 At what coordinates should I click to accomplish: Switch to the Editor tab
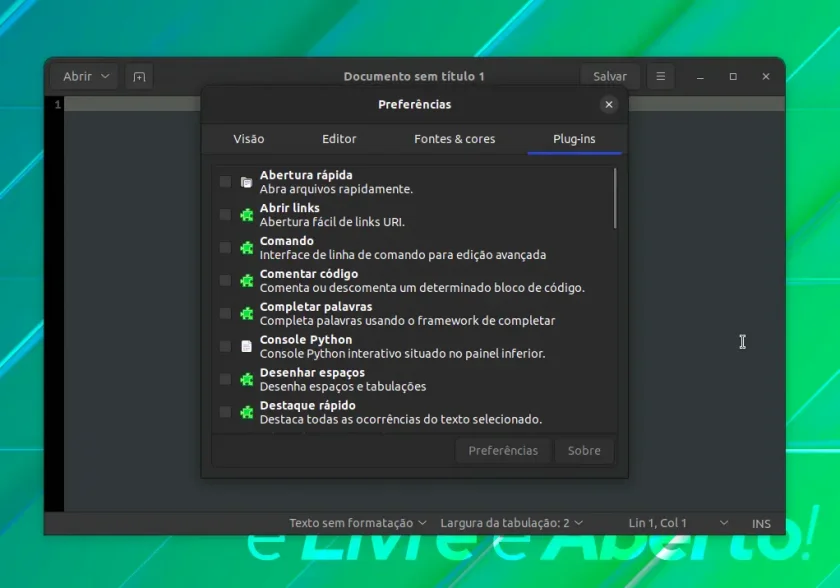point(339,139)
